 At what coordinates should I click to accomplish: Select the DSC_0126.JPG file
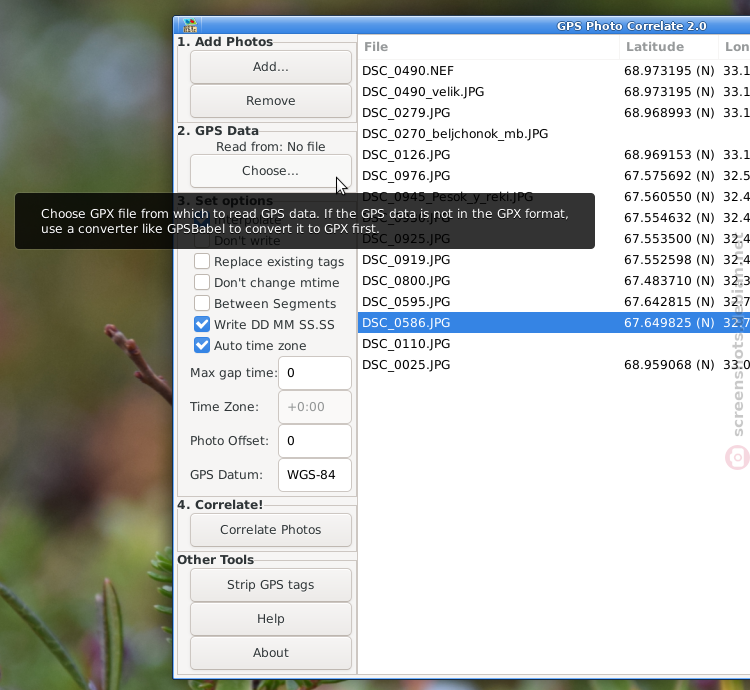pyautogui.click(x=406, y=155)
